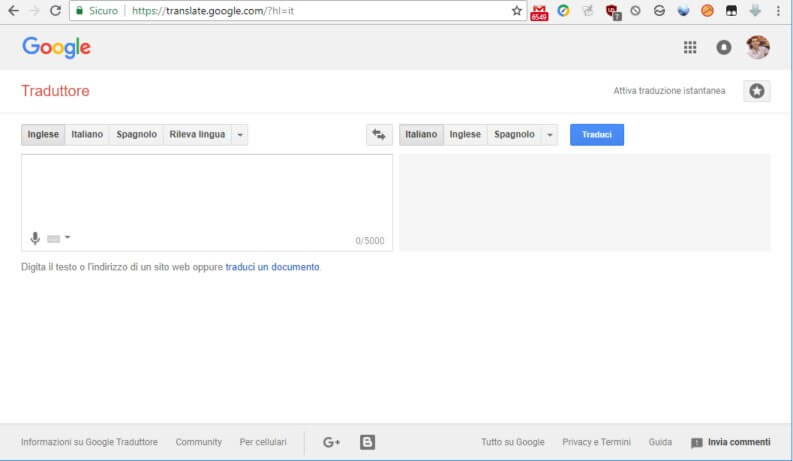Image resolution: width=793 pixels, height=461 pixels.
Task: Click the red shield extension icon
Action: 613,11
